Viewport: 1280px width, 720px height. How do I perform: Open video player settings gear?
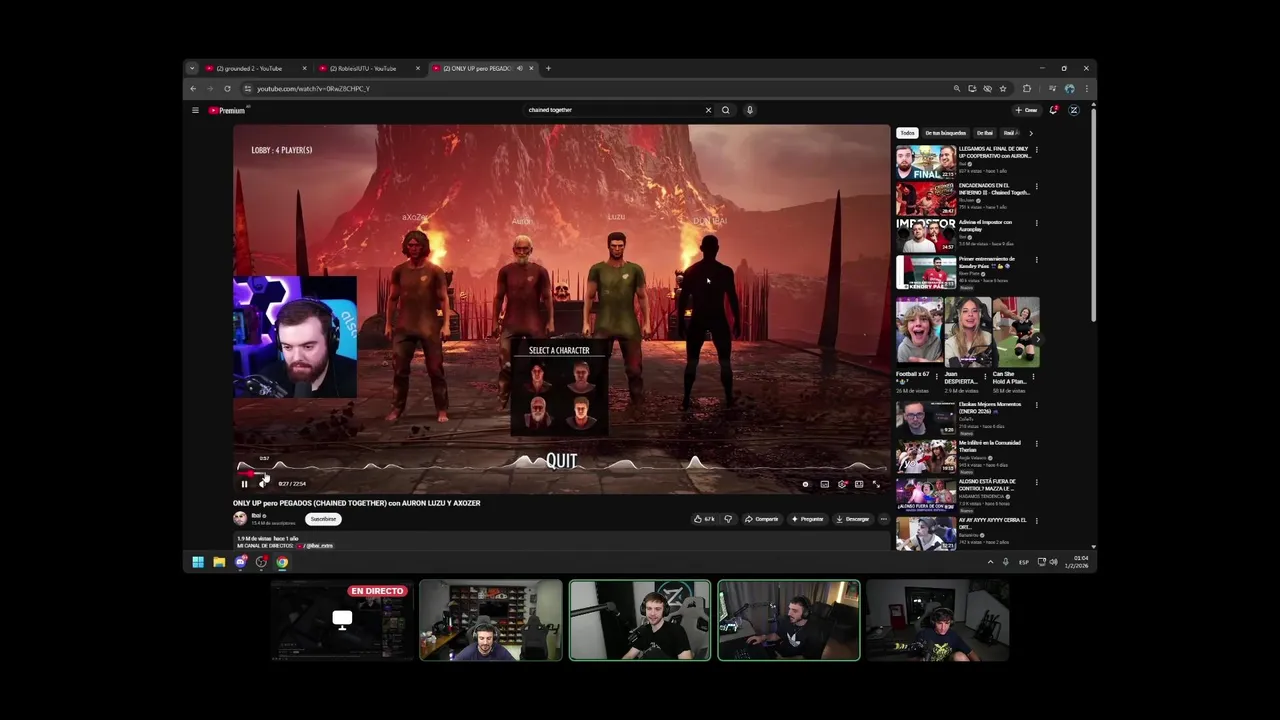pos(842,484)
